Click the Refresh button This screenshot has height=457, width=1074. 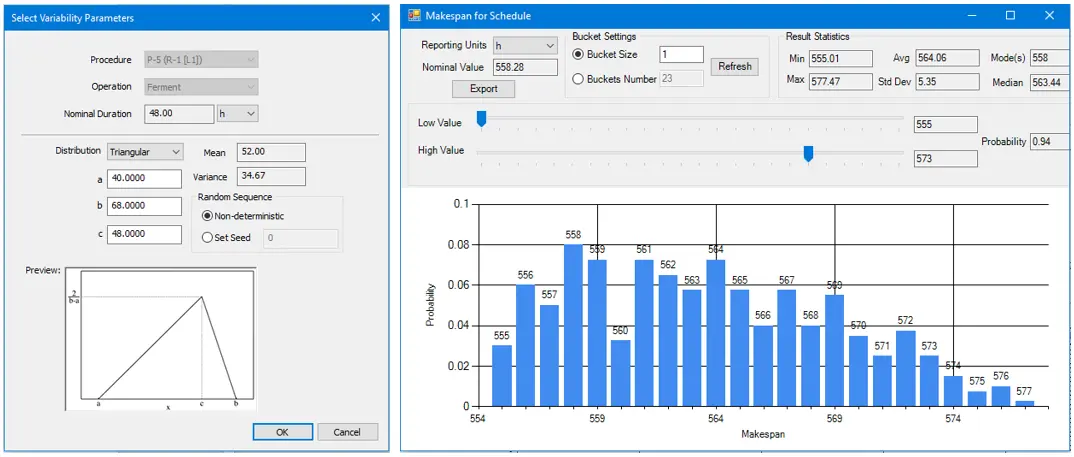[735, 66]
